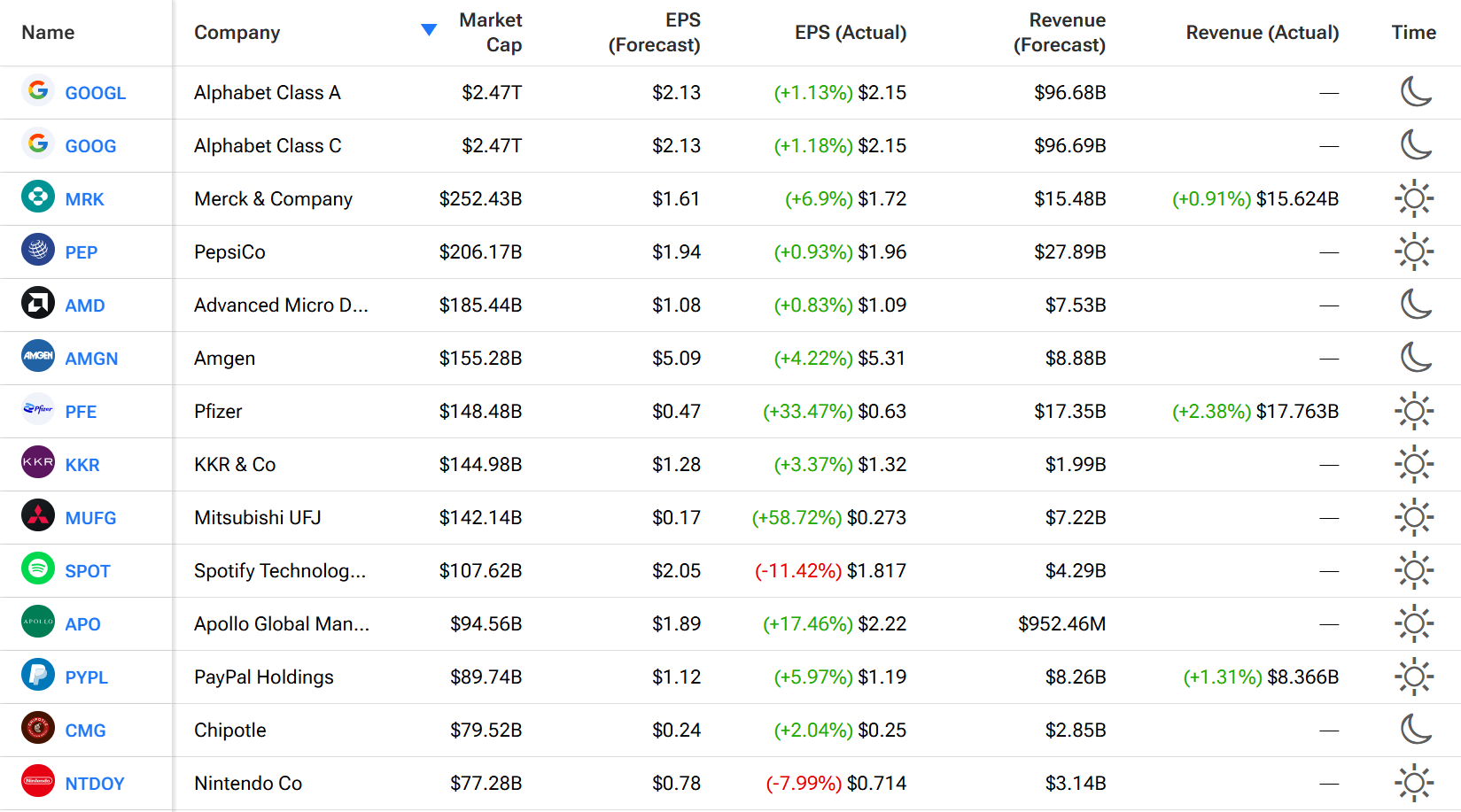Click Nintendo's EPS actual (-7.99%) $0.714
This screenshot has width=1461, height=812.
tap(835, 783)
